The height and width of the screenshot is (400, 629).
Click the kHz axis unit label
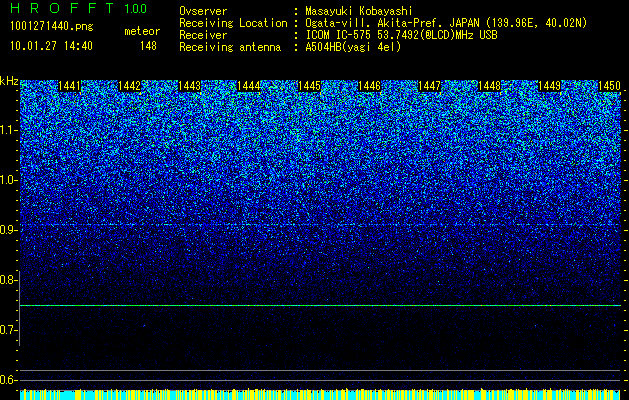pyautogui.click(x=9, y=81)
